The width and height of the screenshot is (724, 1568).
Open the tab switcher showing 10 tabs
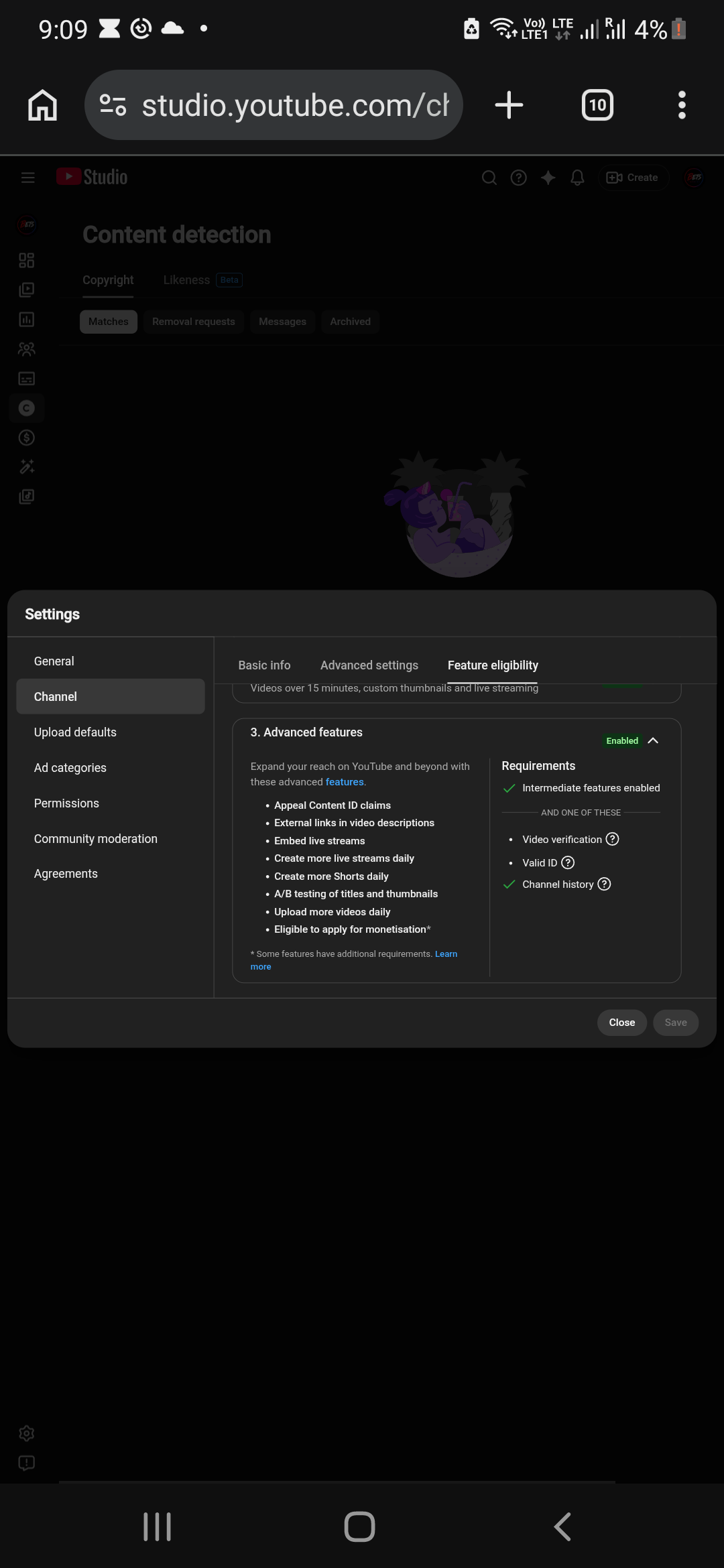tap(597, 105)
